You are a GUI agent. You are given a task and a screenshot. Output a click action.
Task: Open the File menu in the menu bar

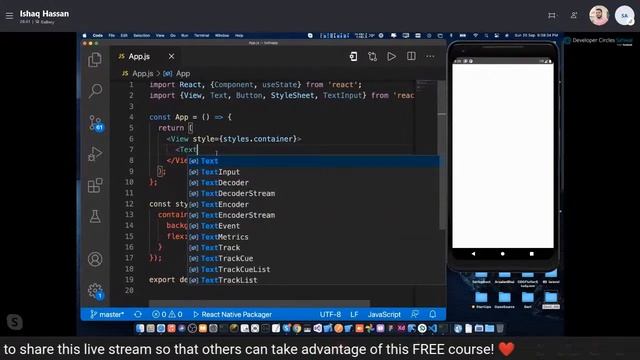(111, 36)
